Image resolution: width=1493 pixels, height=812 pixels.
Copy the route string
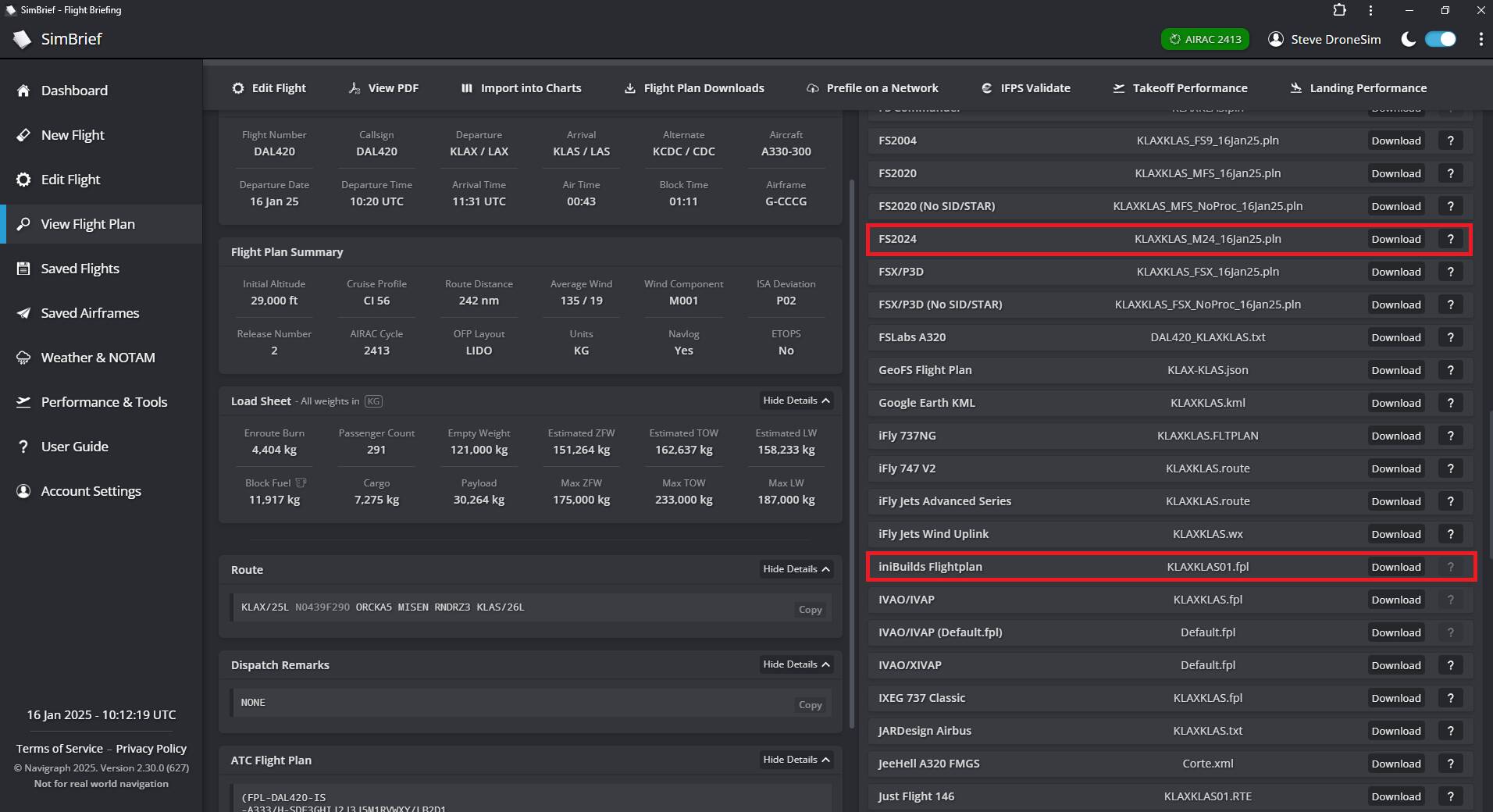810,610
